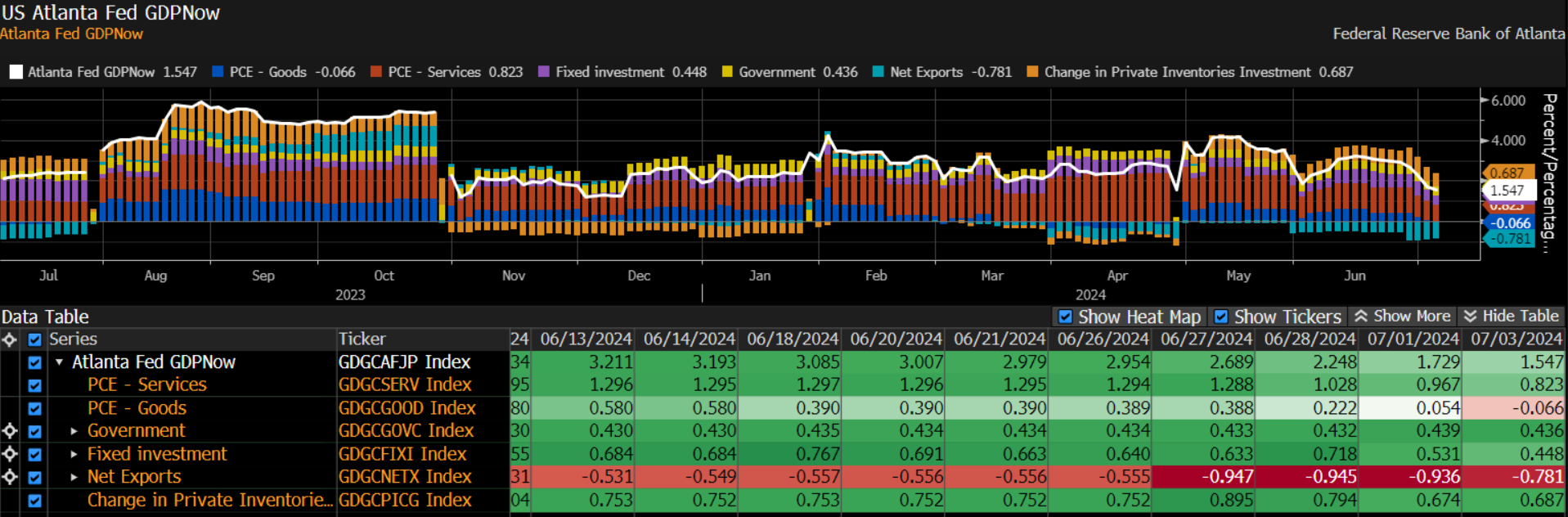1568x517 pixels.
Task: Disable the Show Tickers checkbox
Action: (1221, 317)
